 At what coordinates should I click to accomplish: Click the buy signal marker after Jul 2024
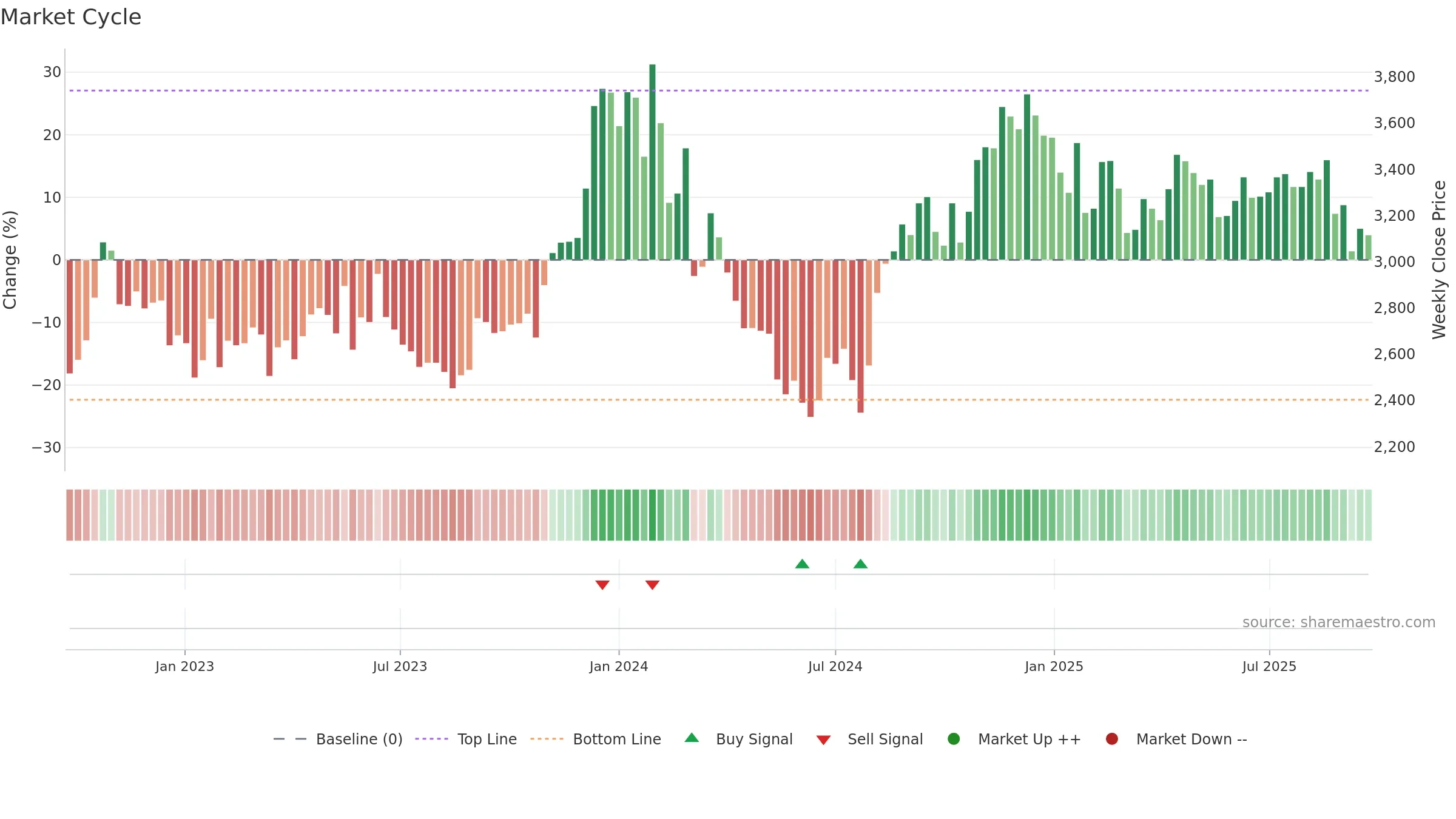coord(860,564)
